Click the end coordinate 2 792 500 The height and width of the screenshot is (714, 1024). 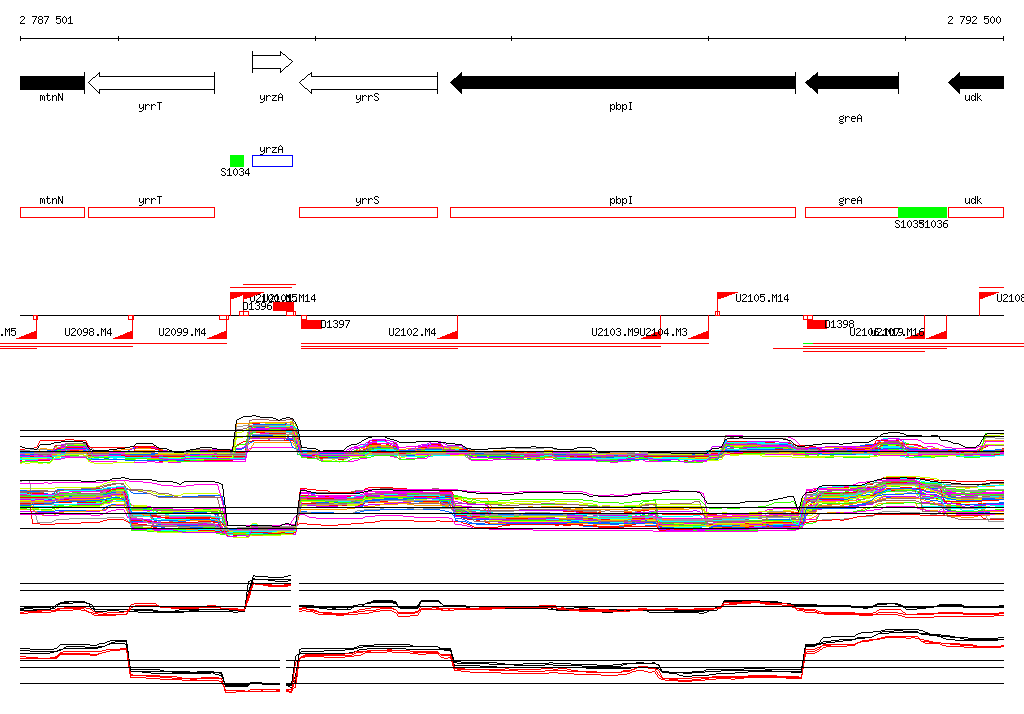pos(974,20)
